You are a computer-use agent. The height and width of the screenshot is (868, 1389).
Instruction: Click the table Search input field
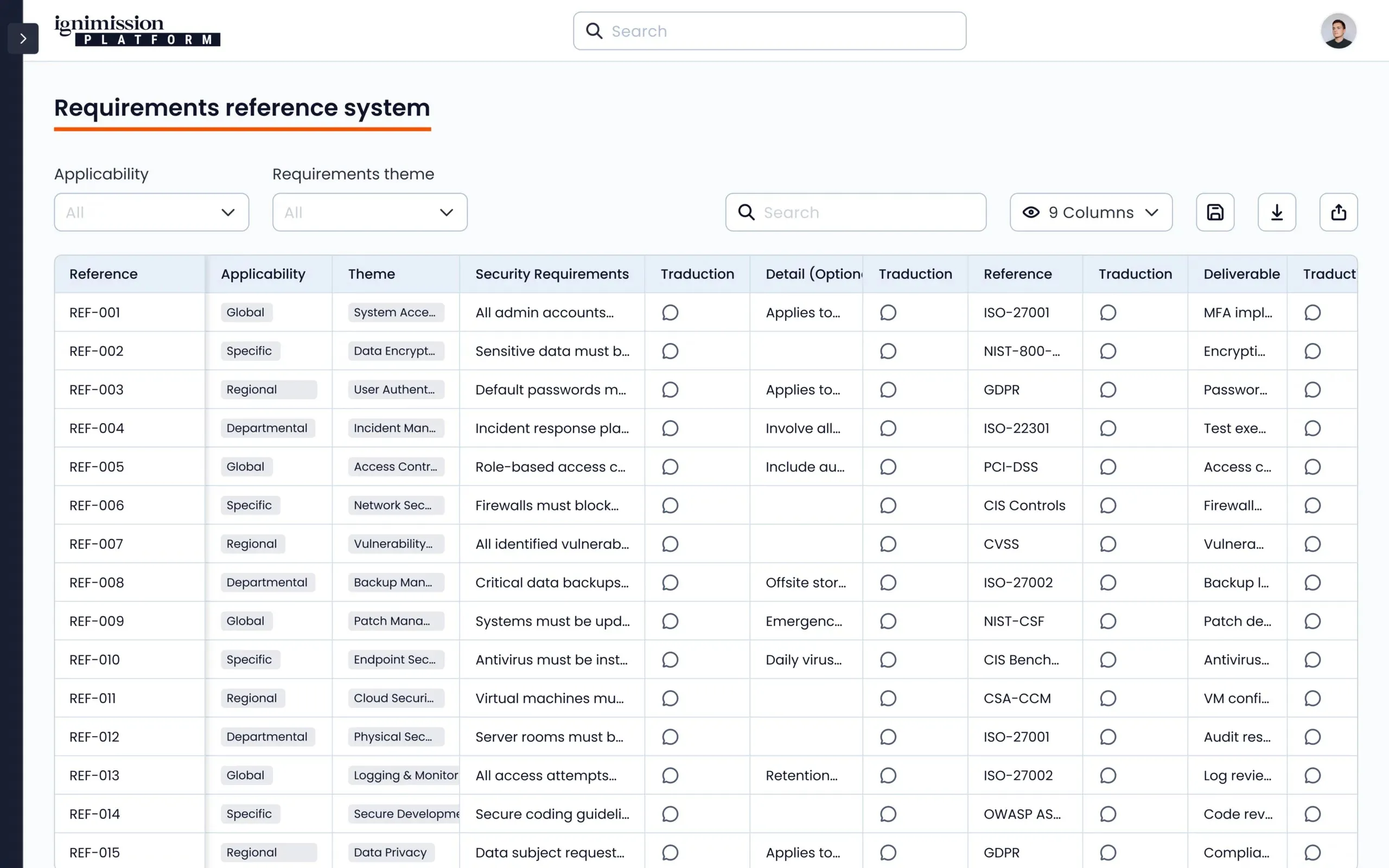pyautogui.click(x=855, y=213)
